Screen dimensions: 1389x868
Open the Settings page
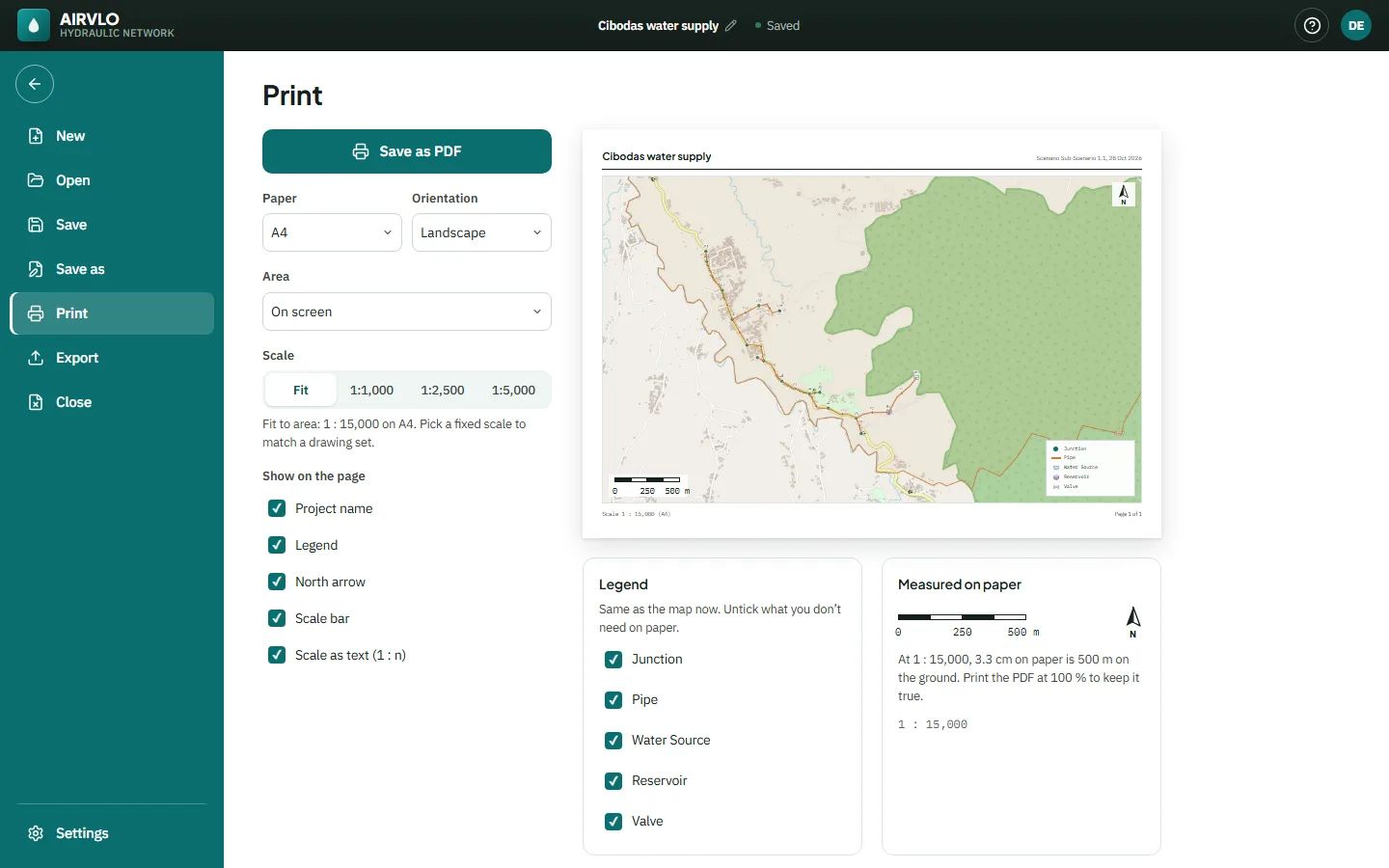click(112, 833)
